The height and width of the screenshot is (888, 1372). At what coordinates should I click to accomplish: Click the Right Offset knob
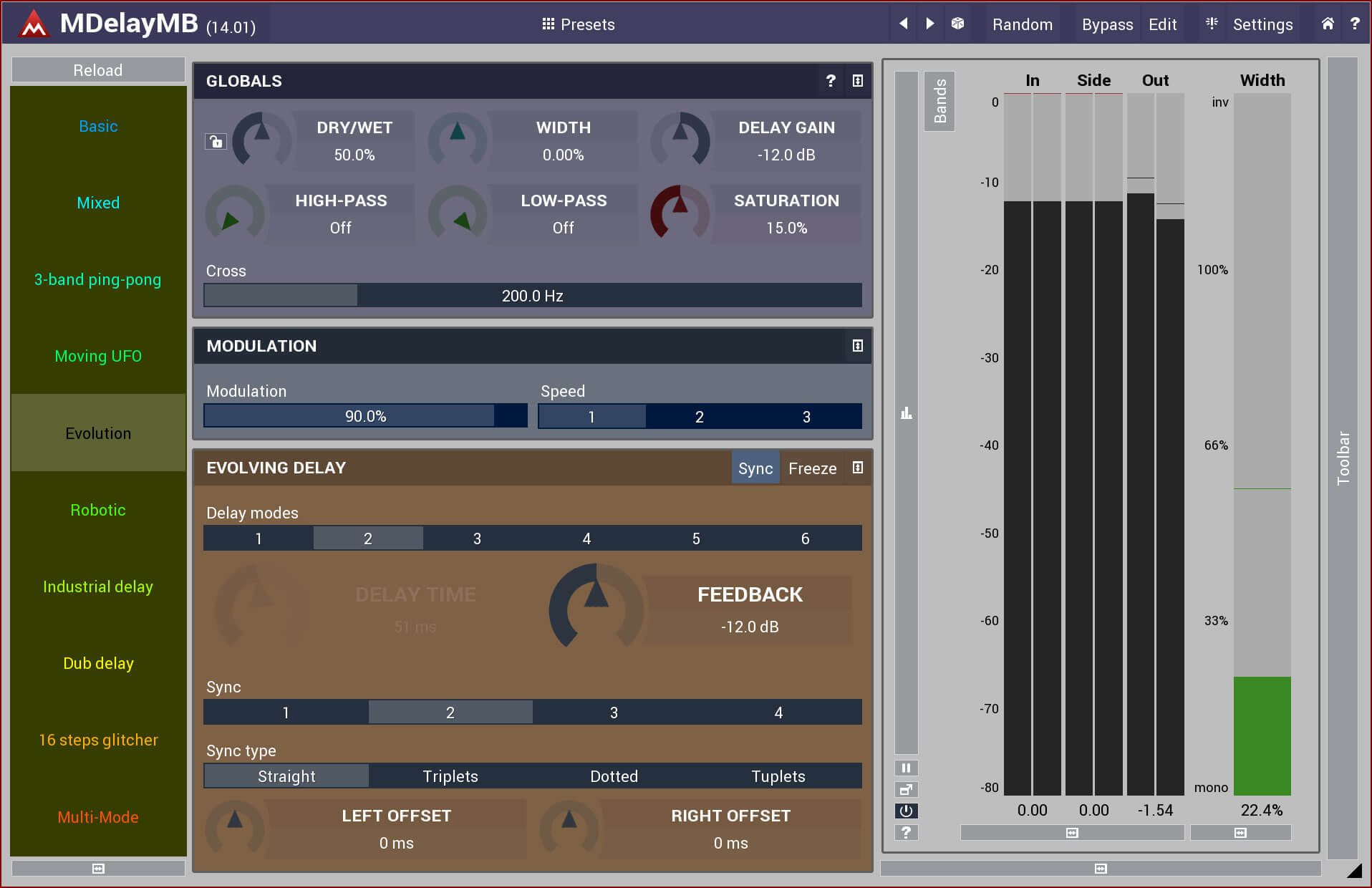coord(569,829)
